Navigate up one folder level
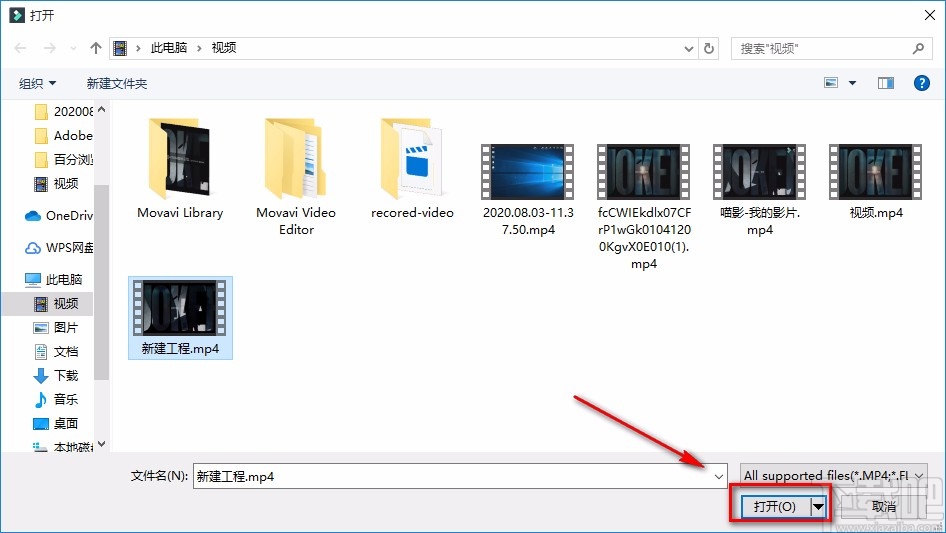The width and height of the screenshot is (946, 533). pyautogui.click(x=95, y=48)
